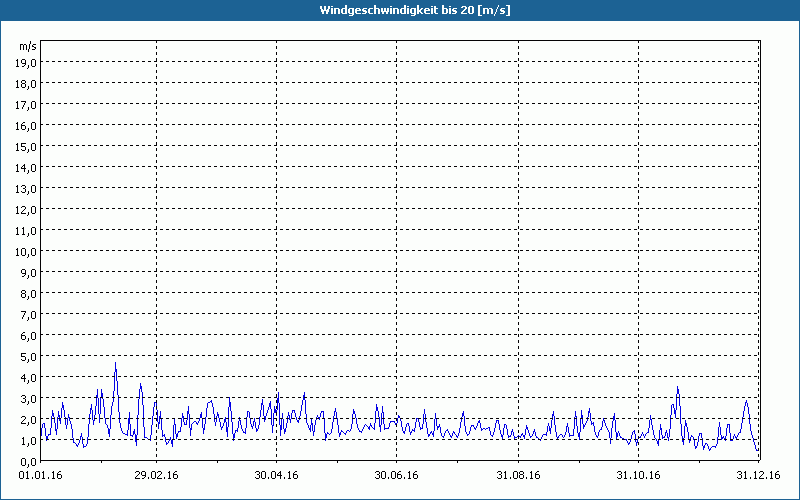Select the 6,0 y-axis label
Image resolution: width=800 pixels, height=500 pixels.
[x=29, y=336]
